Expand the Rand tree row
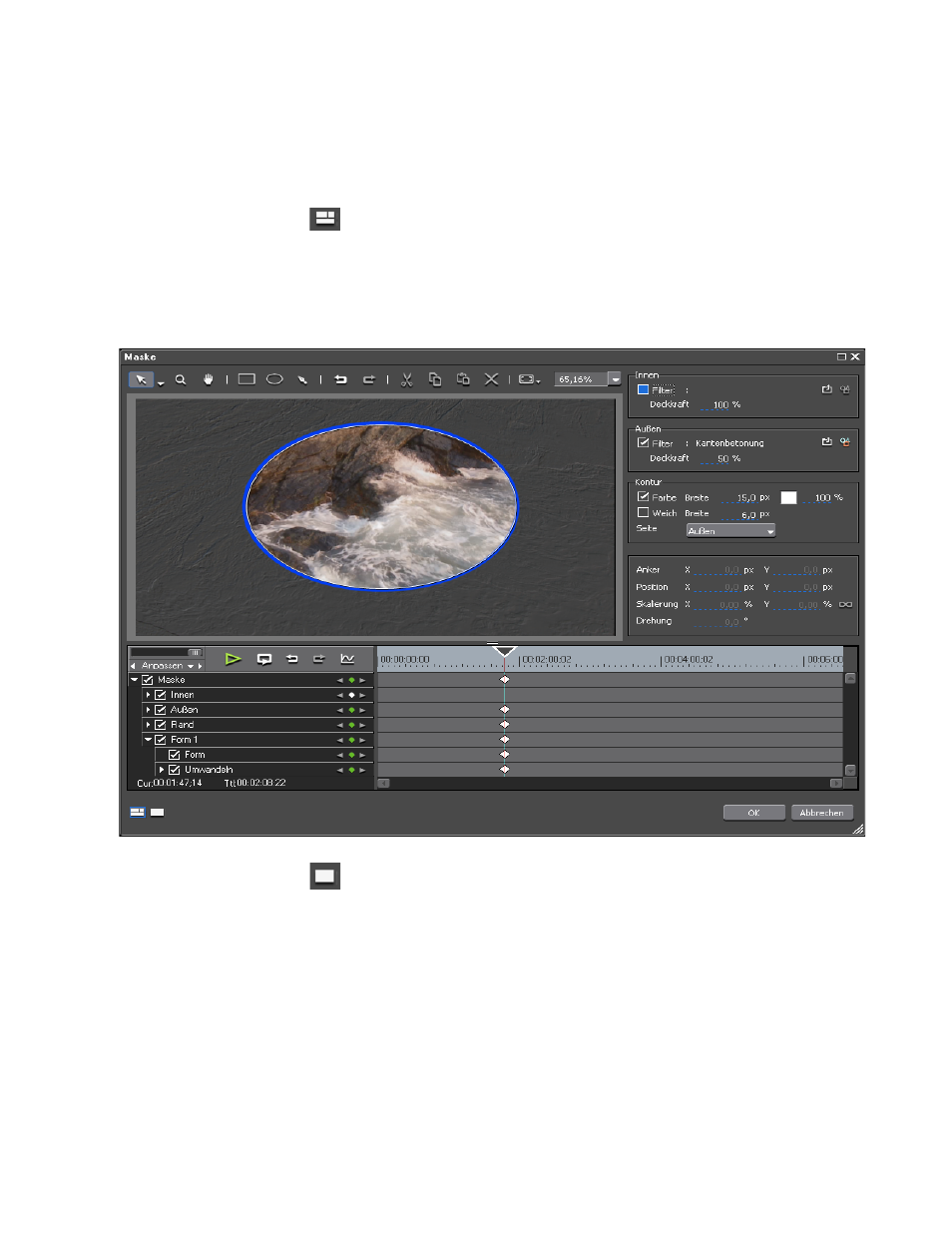 tap(148, 725)
